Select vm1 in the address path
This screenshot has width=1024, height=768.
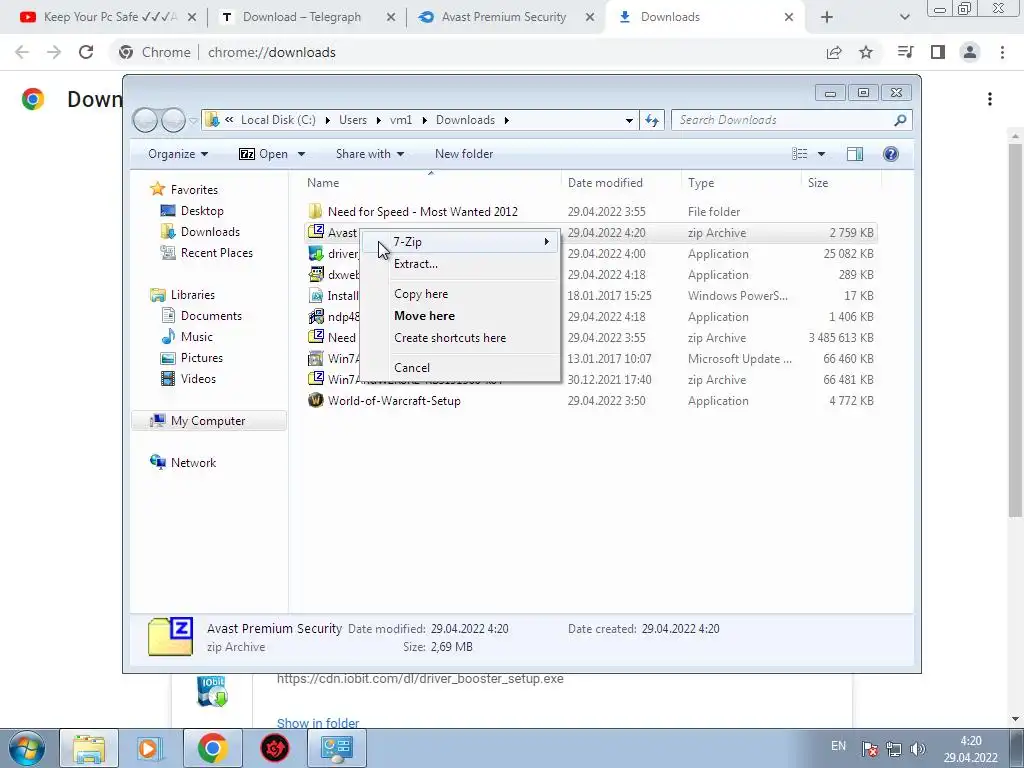pos(401,120)
